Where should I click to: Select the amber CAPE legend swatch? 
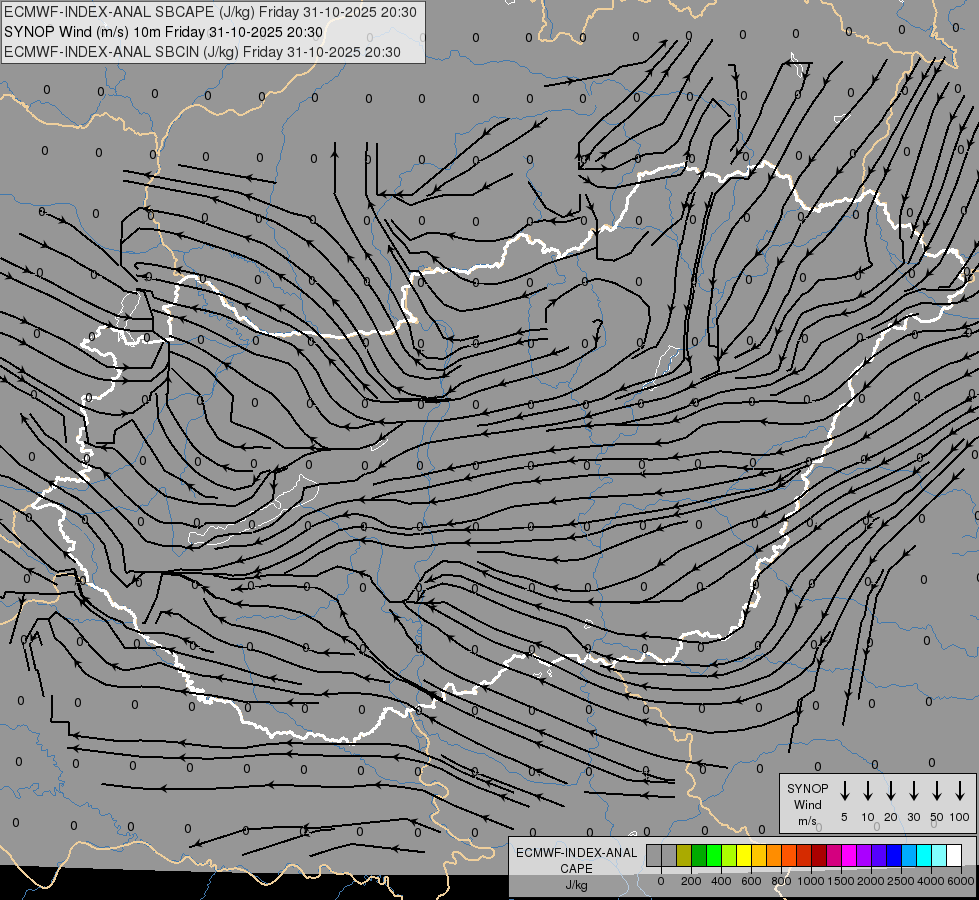[x=759, y=855]
